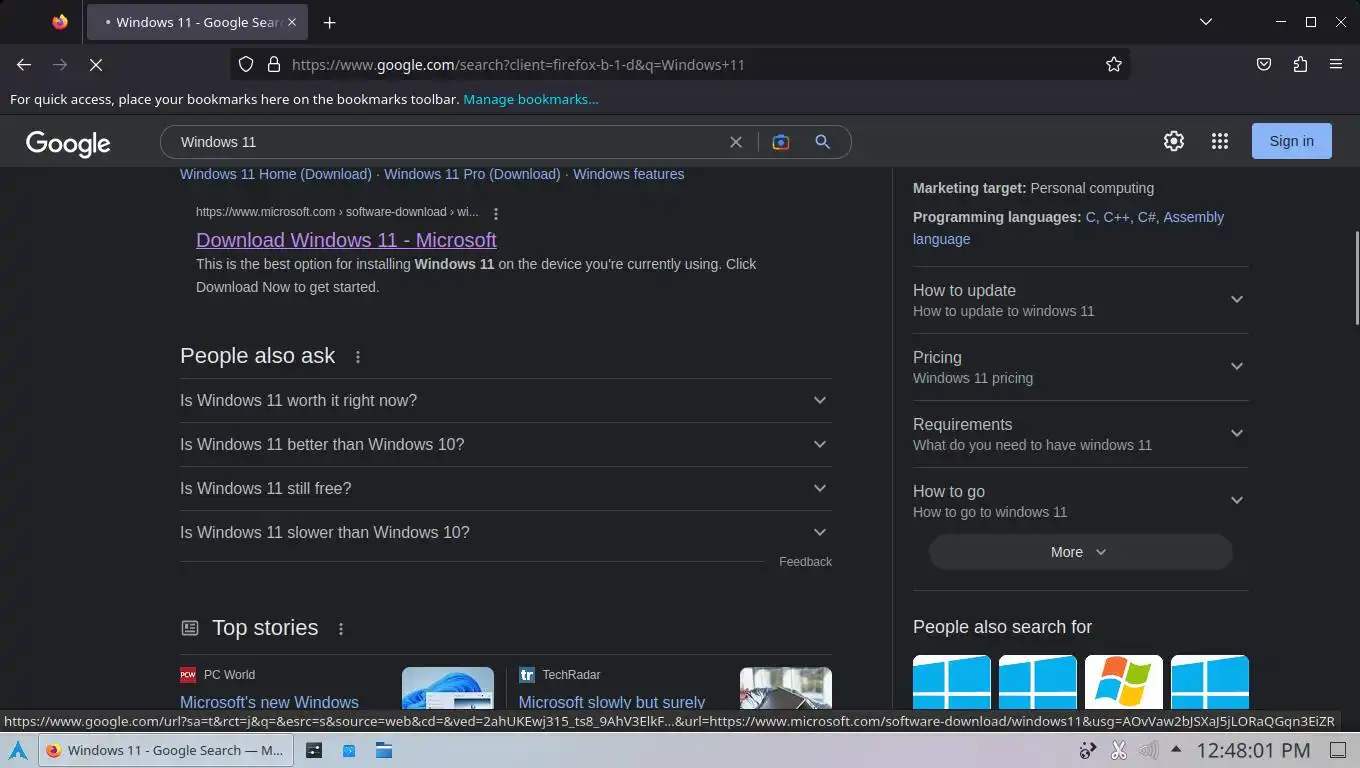Image resolution: width=1360 pixels, height=768 pixels.
Task: Expand Pricing section
Action: pyautogui.click(x=1080, y=367)
